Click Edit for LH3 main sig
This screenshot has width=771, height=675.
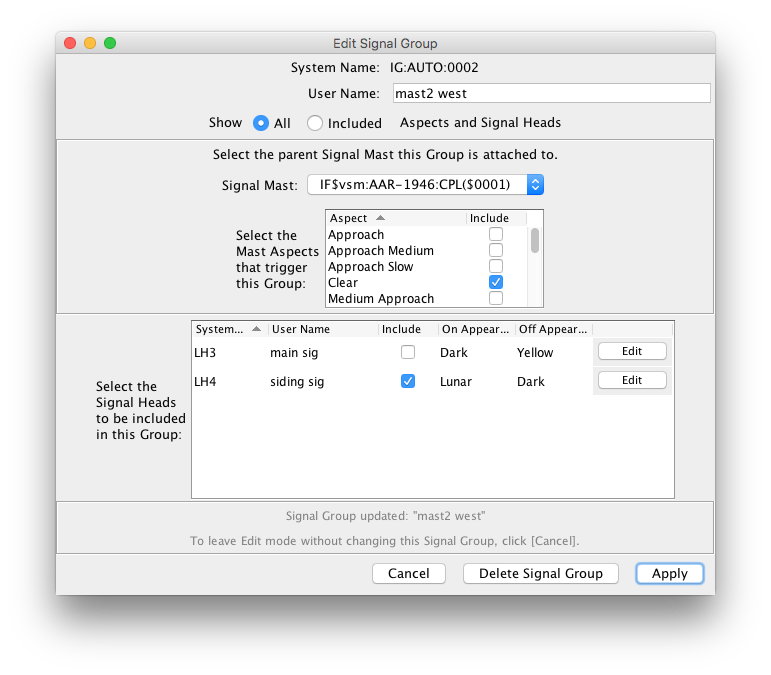632,351
